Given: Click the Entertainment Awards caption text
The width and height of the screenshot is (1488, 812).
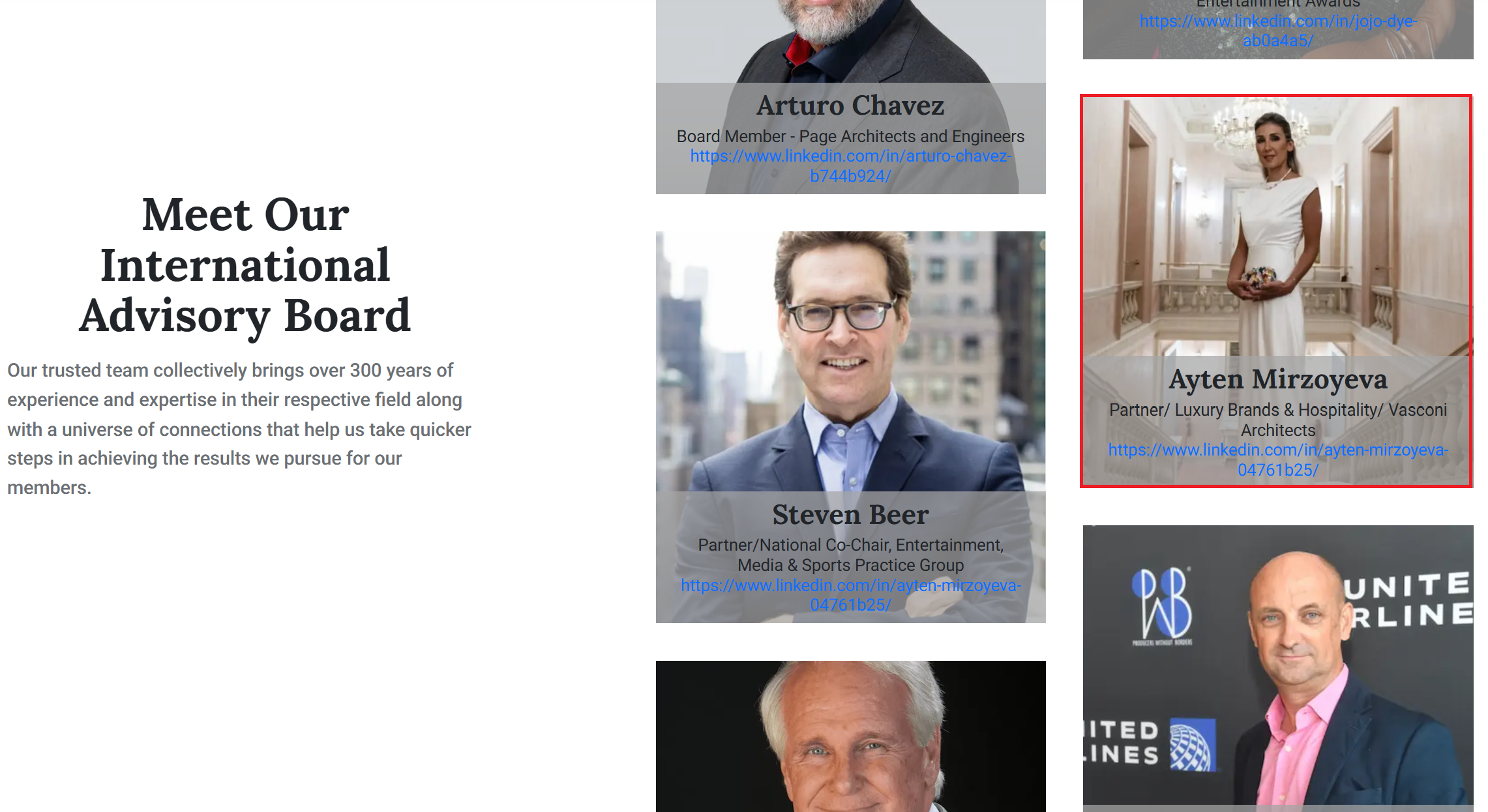Looking at the screenshot, I should point(1278,4).
